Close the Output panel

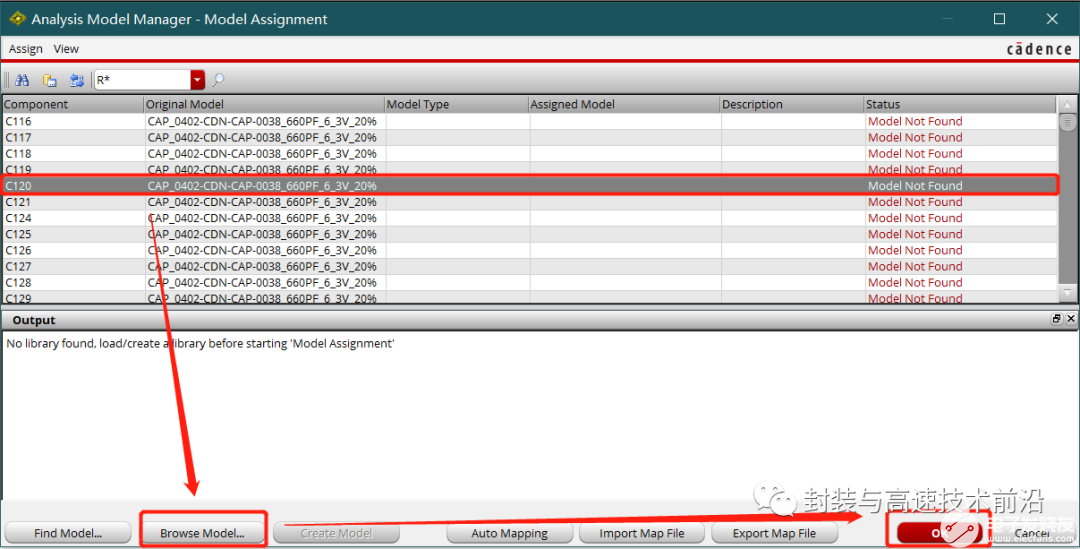(x=1070, y=319)
